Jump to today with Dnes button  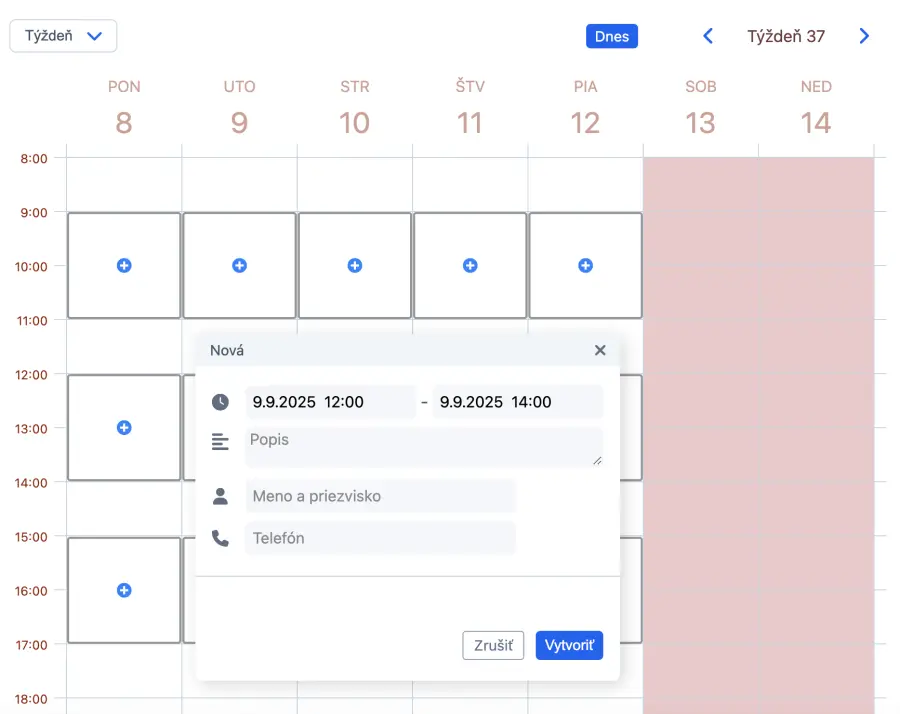pyautogui.click(x=611, y=36)
